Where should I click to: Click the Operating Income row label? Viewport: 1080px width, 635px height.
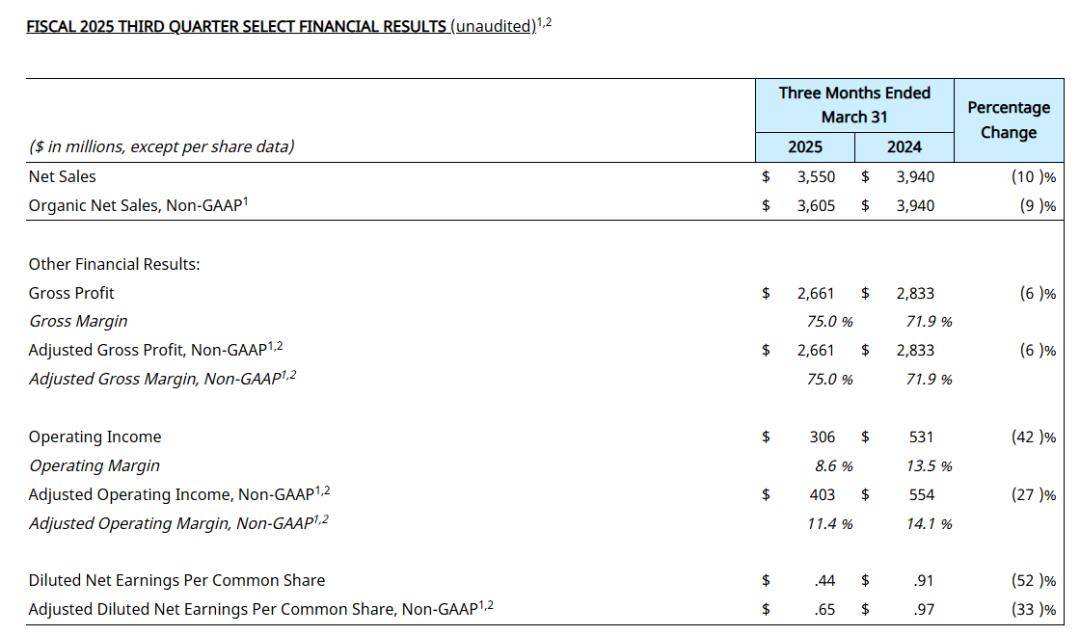coord(94,437)
